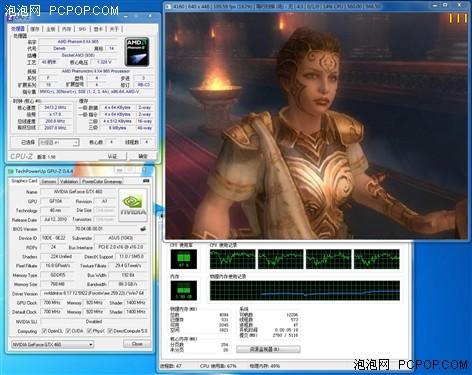
Task: Click the Close button in GPU-Z
Action: 137,344
